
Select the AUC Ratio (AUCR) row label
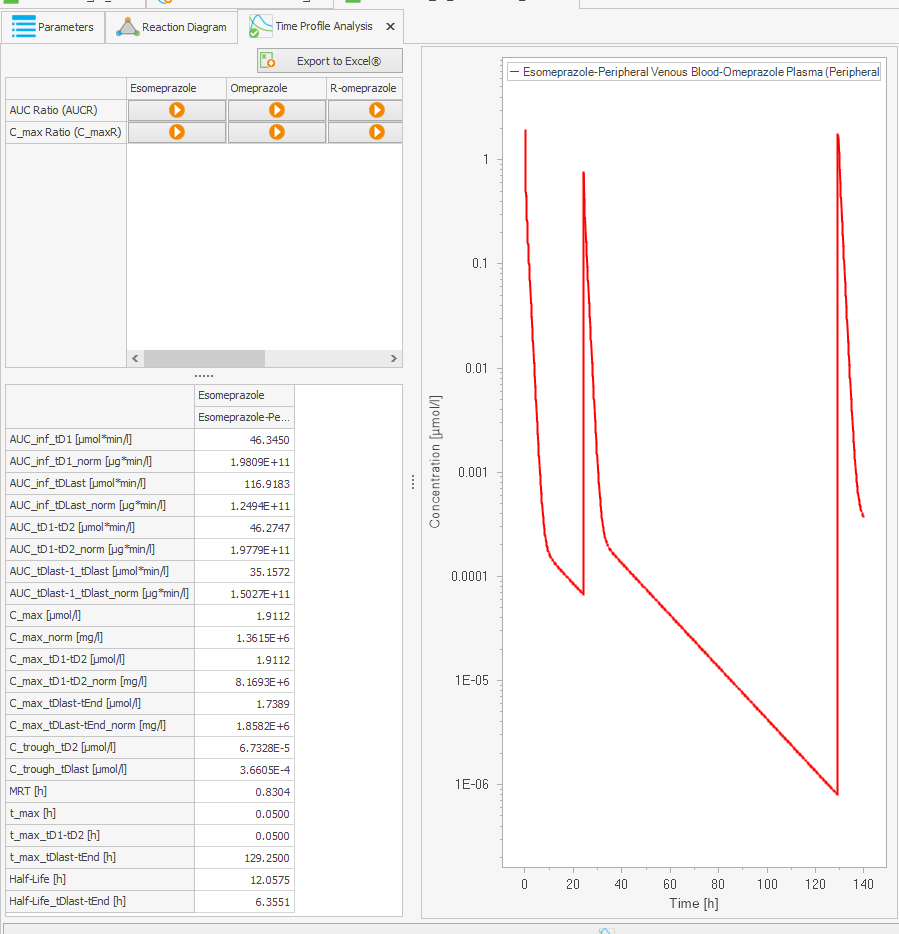(x=66, y=110)
